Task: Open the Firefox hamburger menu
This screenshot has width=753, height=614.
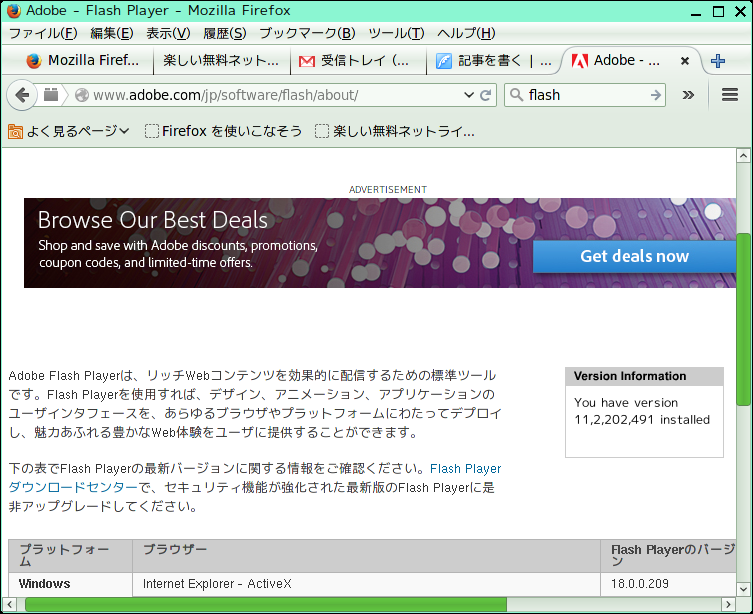Action: point(730,95)
